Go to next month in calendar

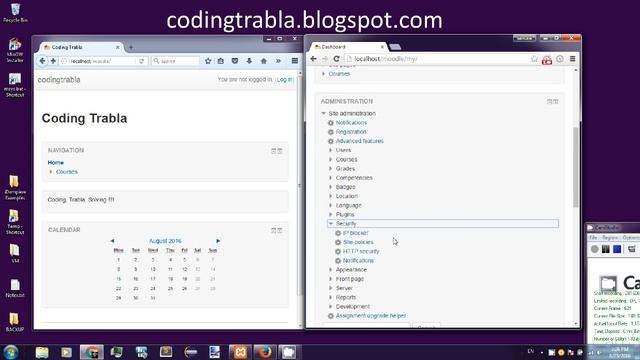tap(218, 241)
